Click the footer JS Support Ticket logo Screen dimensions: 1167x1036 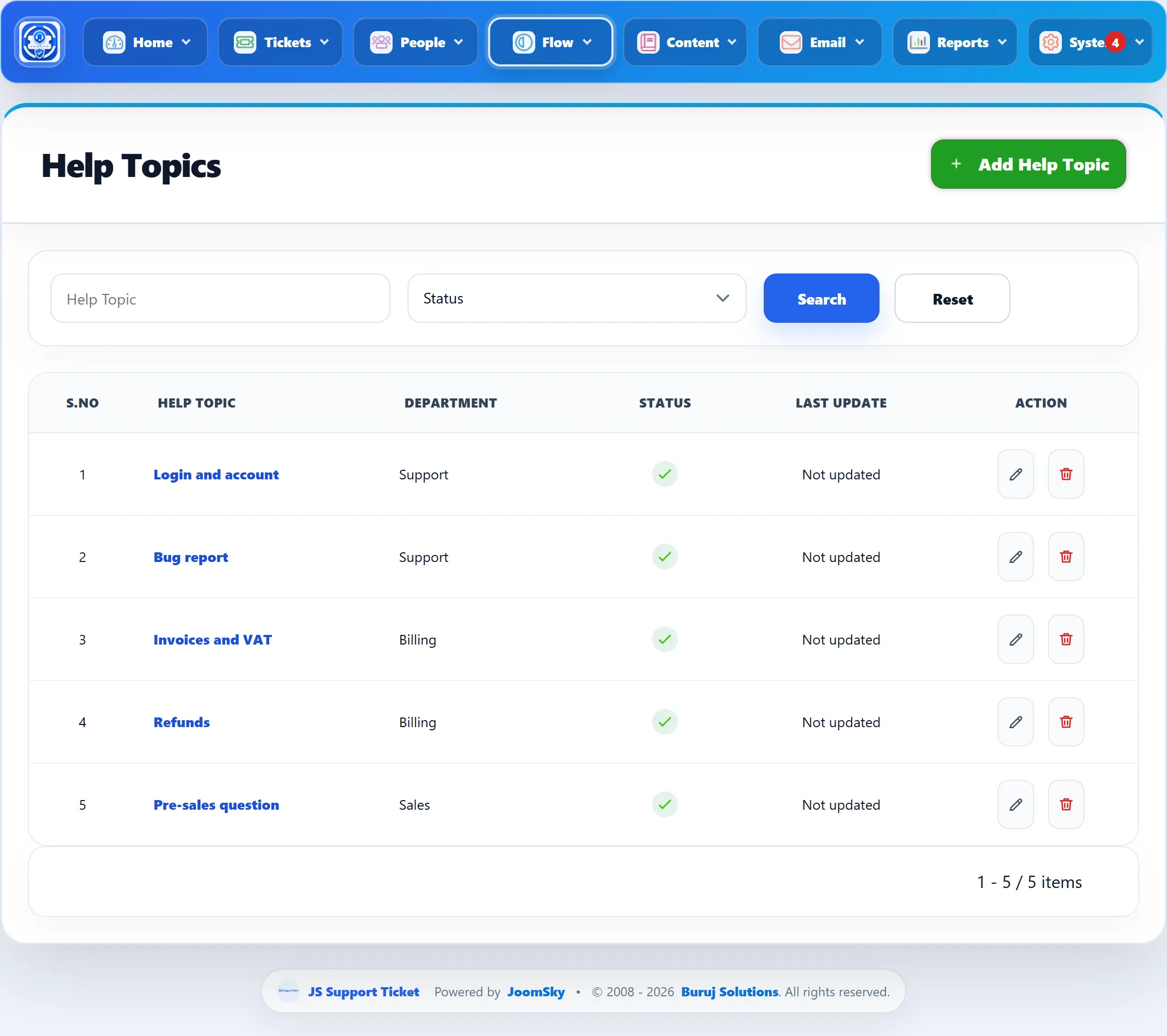coord(289,991)
